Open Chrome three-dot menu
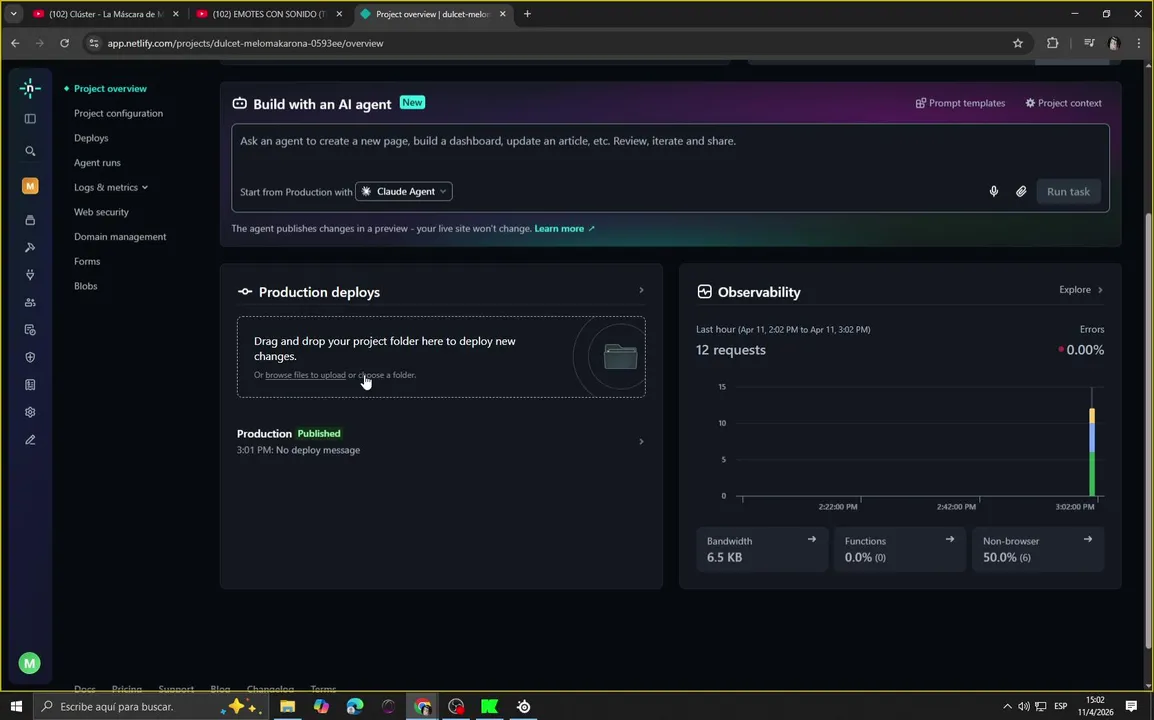The height and width of the screenshot is (720, 1154). tap(1139, 43)
